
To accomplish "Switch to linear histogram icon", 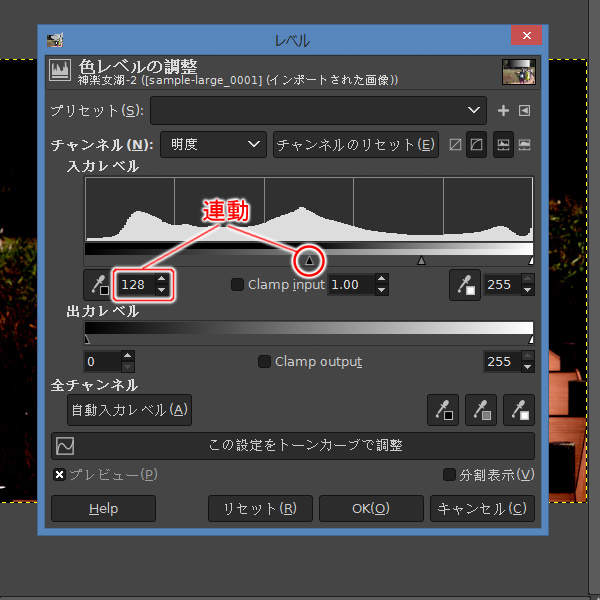I will coord(503,145).
